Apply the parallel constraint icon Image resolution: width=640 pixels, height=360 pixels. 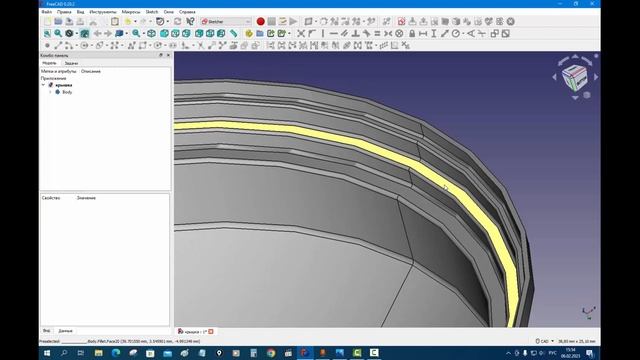click(344, 33)
